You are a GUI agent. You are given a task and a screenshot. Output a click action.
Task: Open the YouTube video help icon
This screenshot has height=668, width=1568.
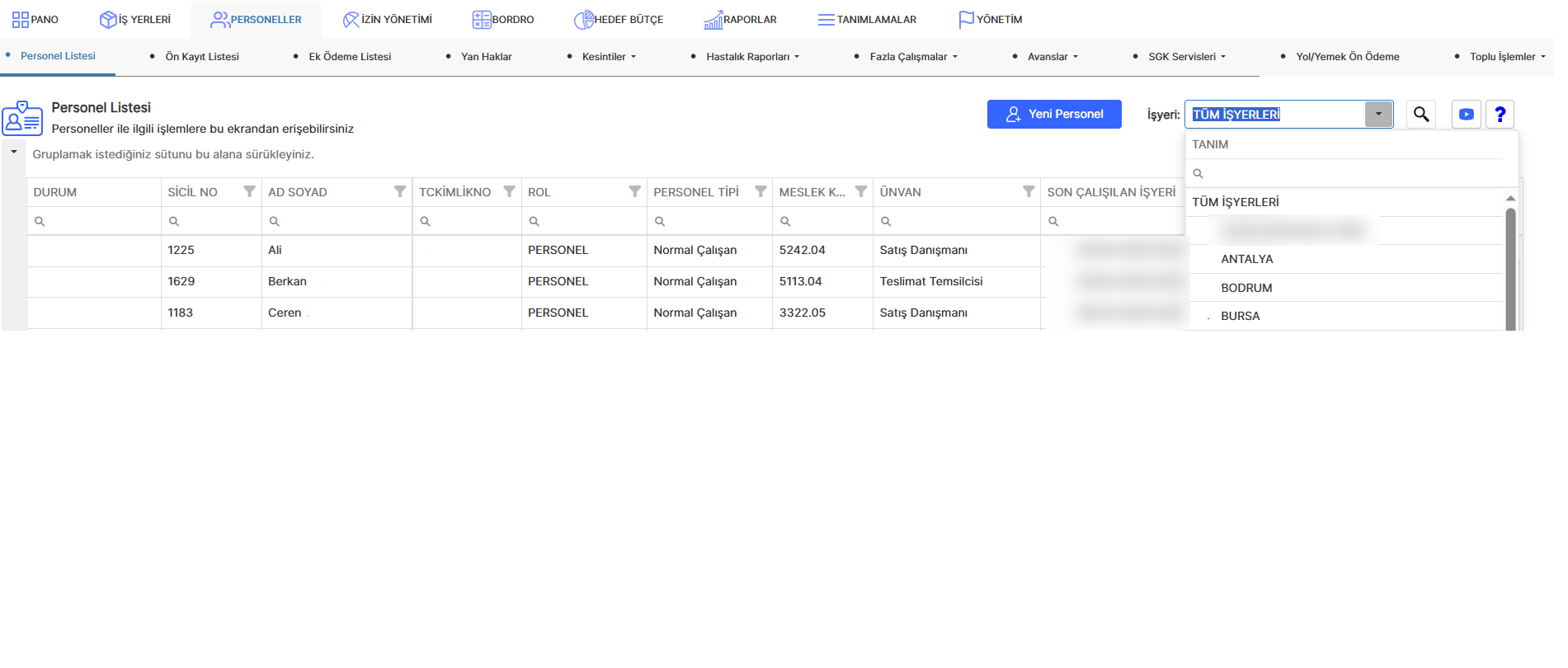(1467, 114)
